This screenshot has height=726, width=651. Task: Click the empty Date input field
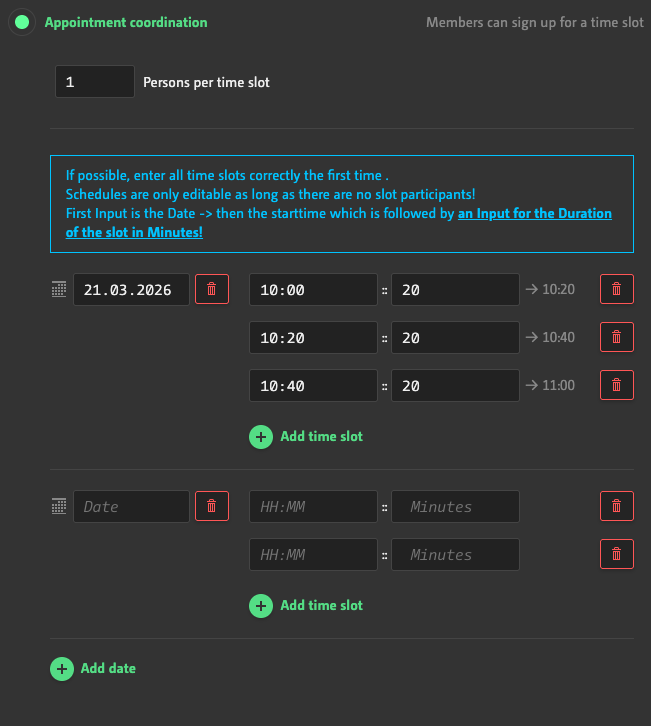131,507
